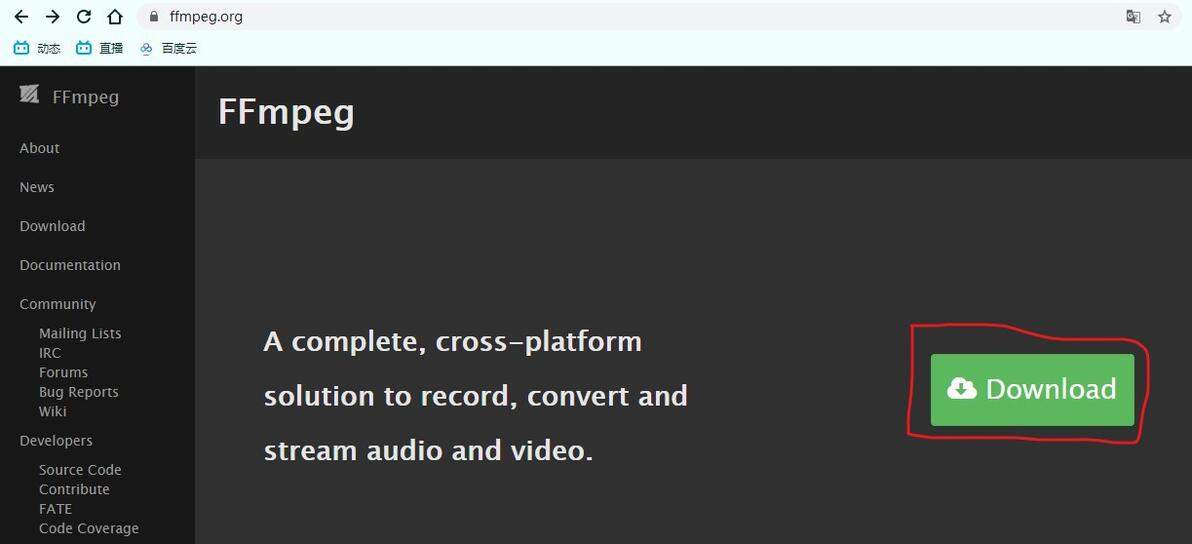Image resolution: width=1192 pixels, height=544 pixels.
Task: Click the green Download button
Action: [1032, 389]
